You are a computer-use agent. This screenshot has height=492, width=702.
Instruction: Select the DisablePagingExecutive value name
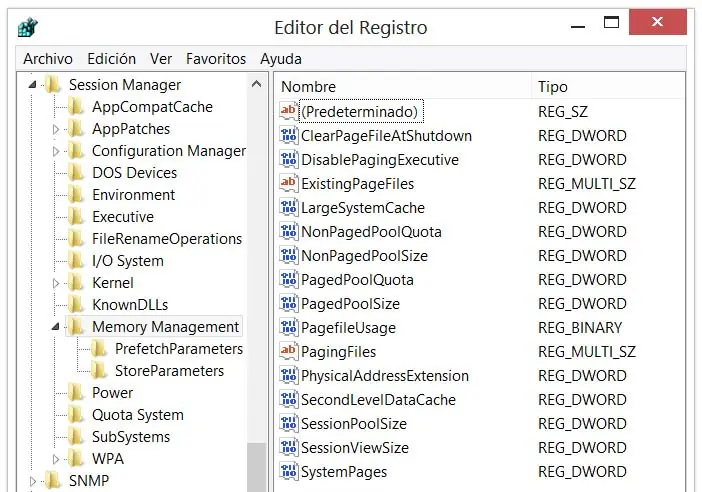tap(380, 159)
